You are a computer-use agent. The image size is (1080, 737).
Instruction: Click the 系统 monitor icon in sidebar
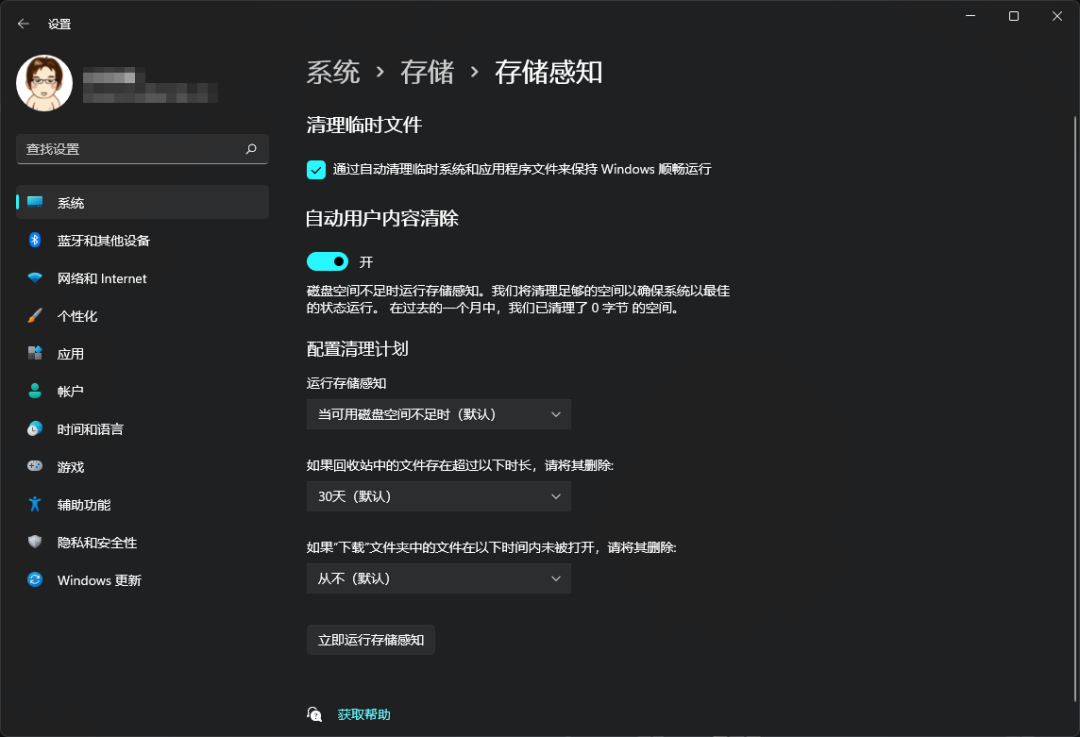point(35,202)
